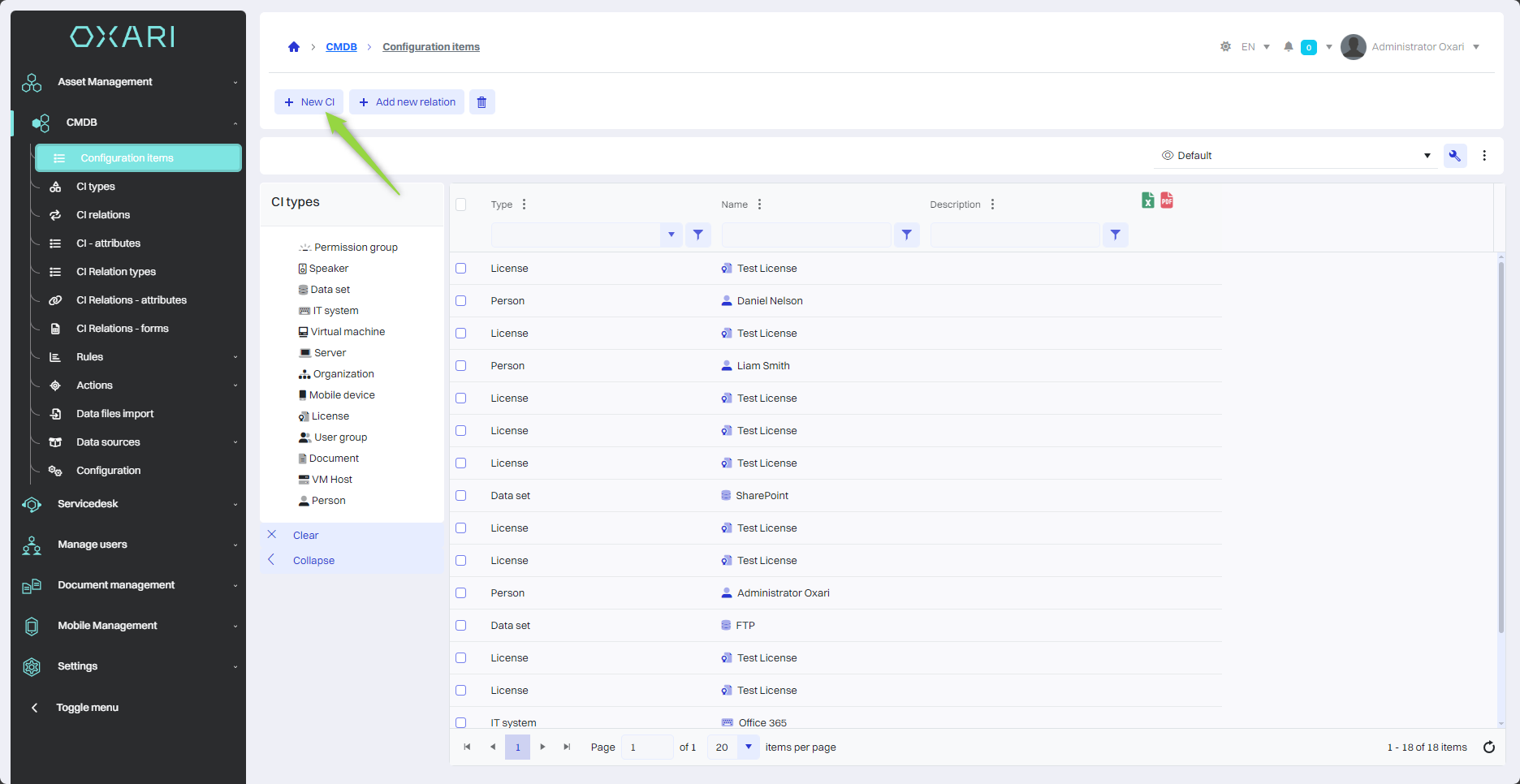
Task: Click the New CI button
Action: (309, 102)
